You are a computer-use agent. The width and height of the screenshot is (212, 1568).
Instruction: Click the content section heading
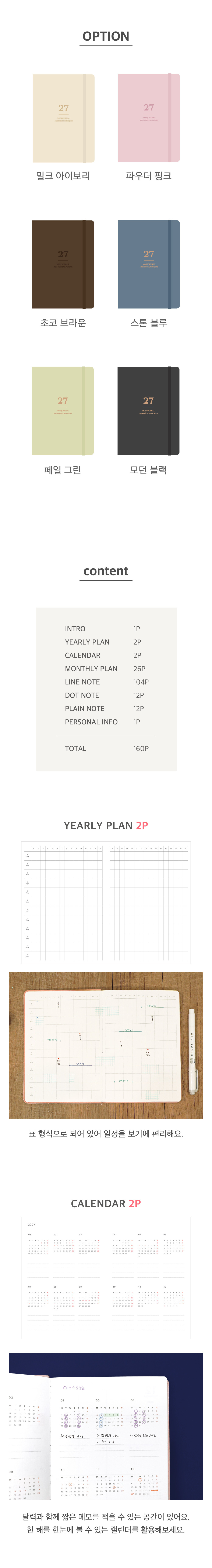pos(106,571)
